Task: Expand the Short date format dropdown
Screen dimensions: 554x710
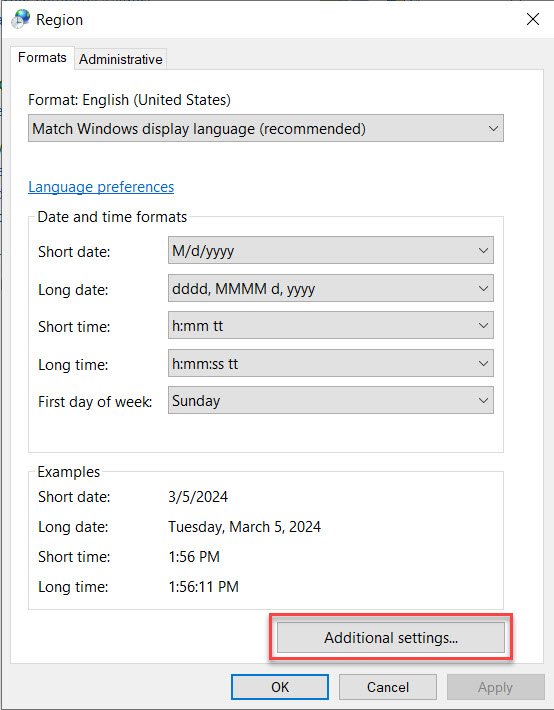Action: (331, 250)
